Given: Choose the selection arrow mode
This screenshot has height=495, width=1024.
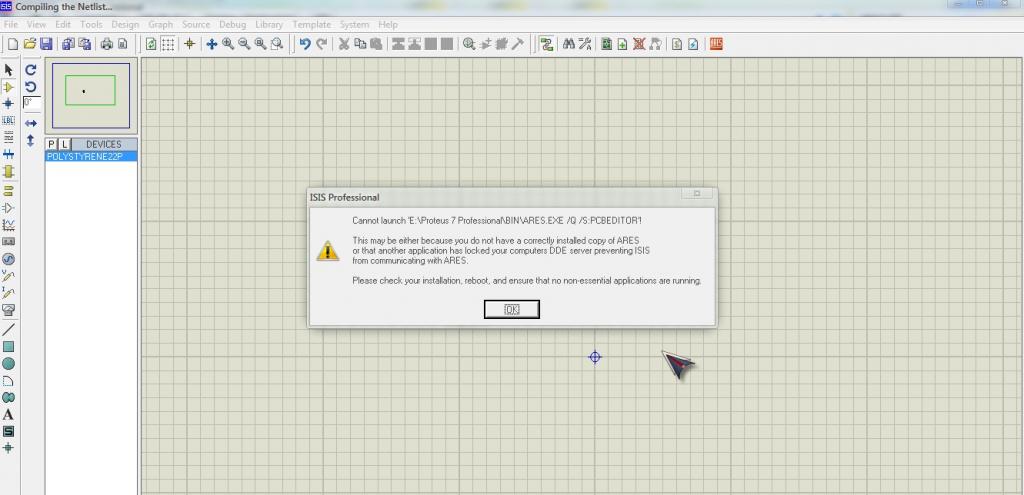Looking at the screenshot, I should click(x=8, y=69).
